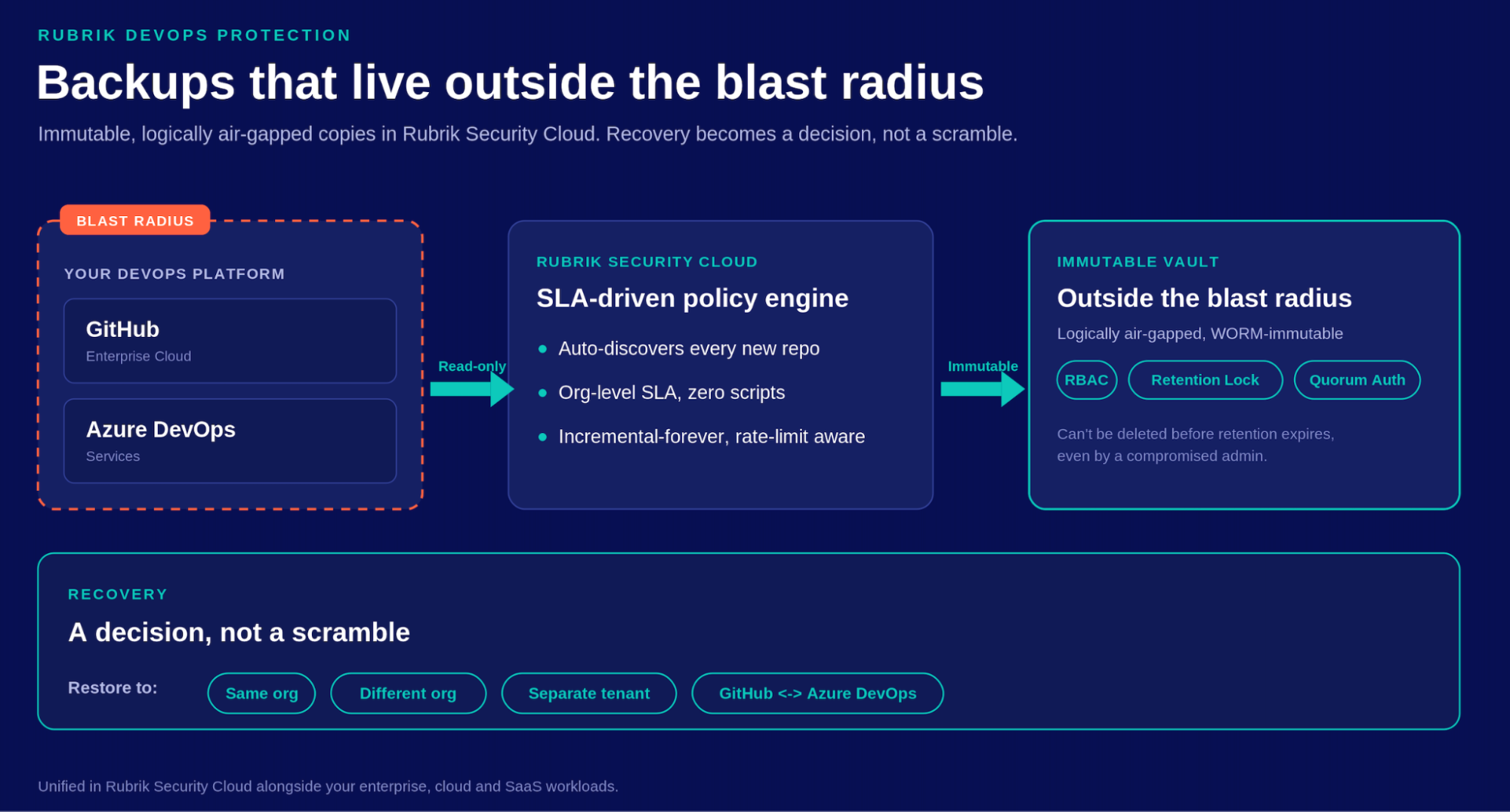Screen dimensions: 1510x812
Task: Click 'Logically air-gapped, WORM-immutable' text
Action: click(1200, 334)
